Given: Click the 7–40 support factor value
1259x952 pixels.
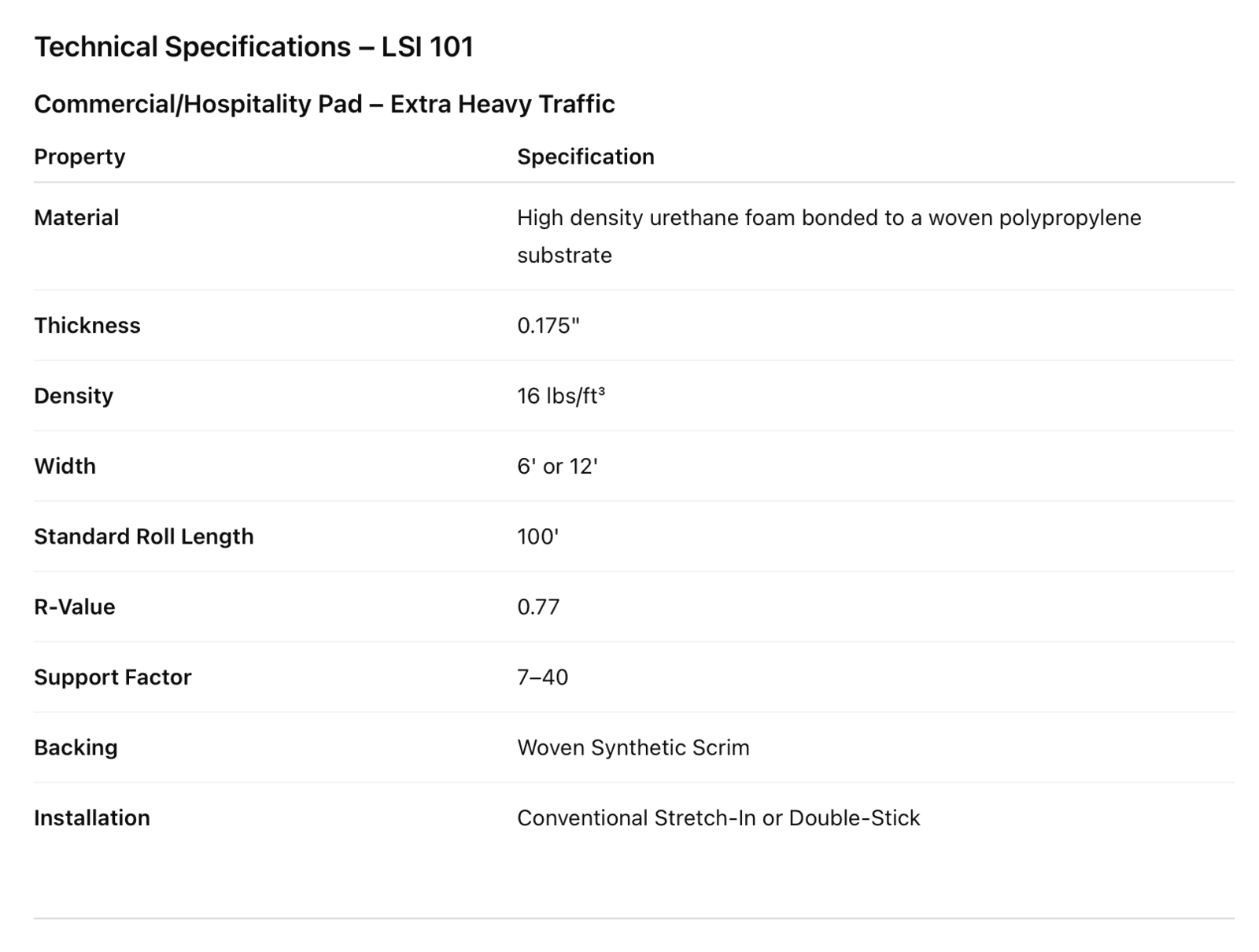Looking at the screenshot, I should click(x=542, y=677).
